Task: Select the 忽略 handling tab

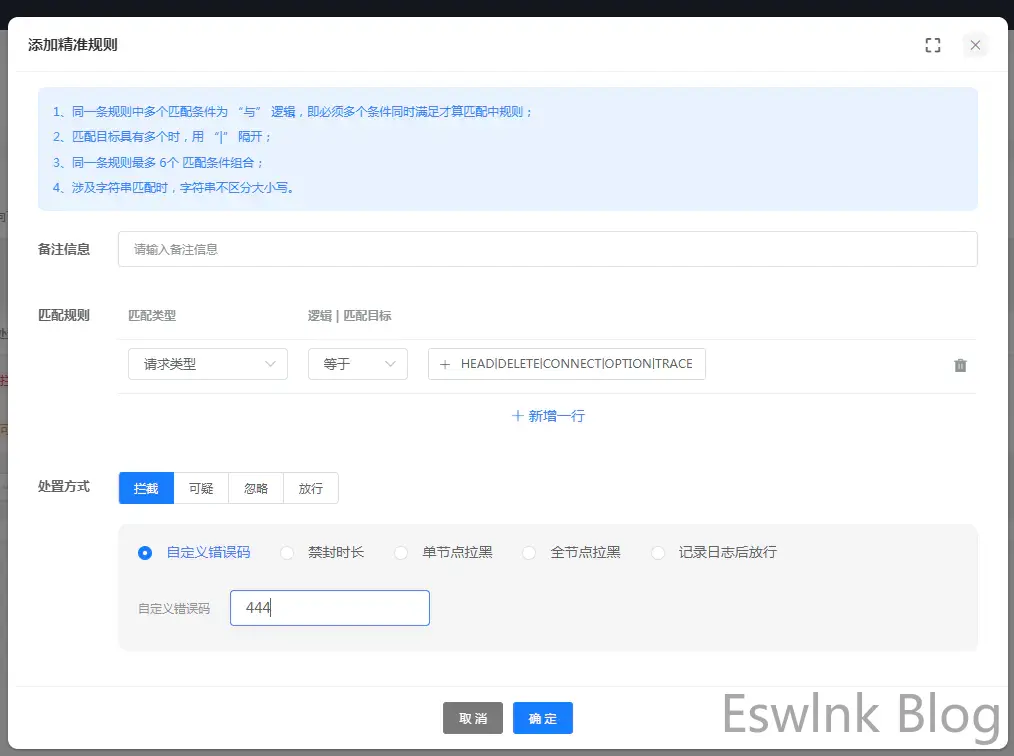Action: coord(256,488)
